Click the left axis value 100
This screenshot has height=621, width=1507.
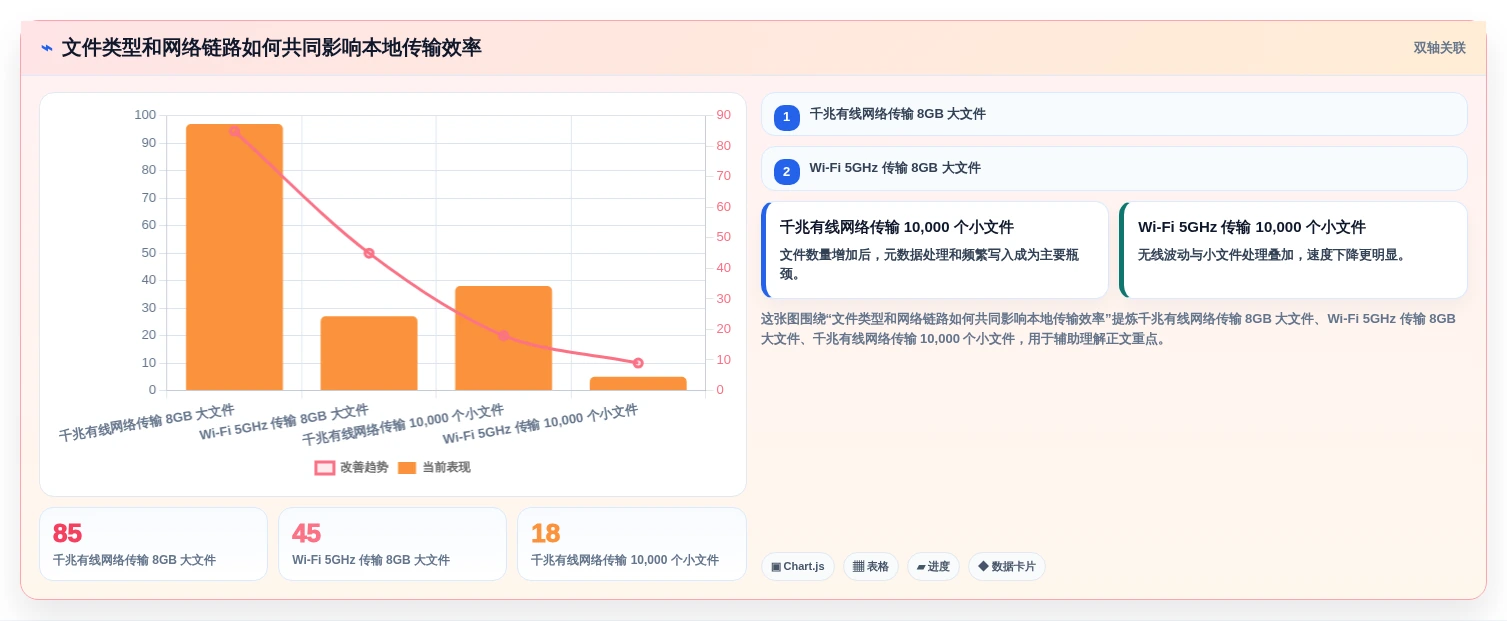tap(145, 115)
